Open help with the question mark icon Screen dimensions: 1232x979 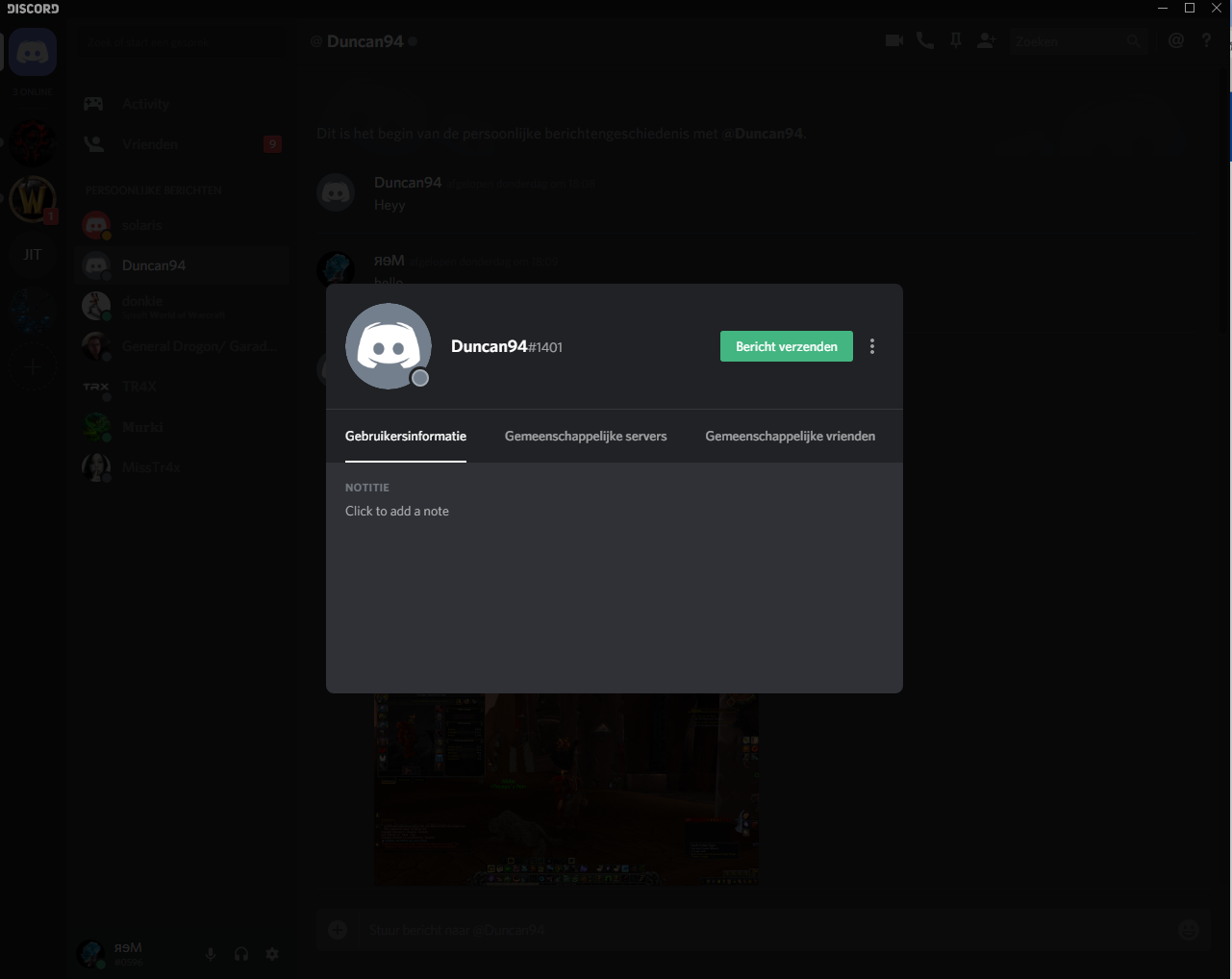point(1207,40)
